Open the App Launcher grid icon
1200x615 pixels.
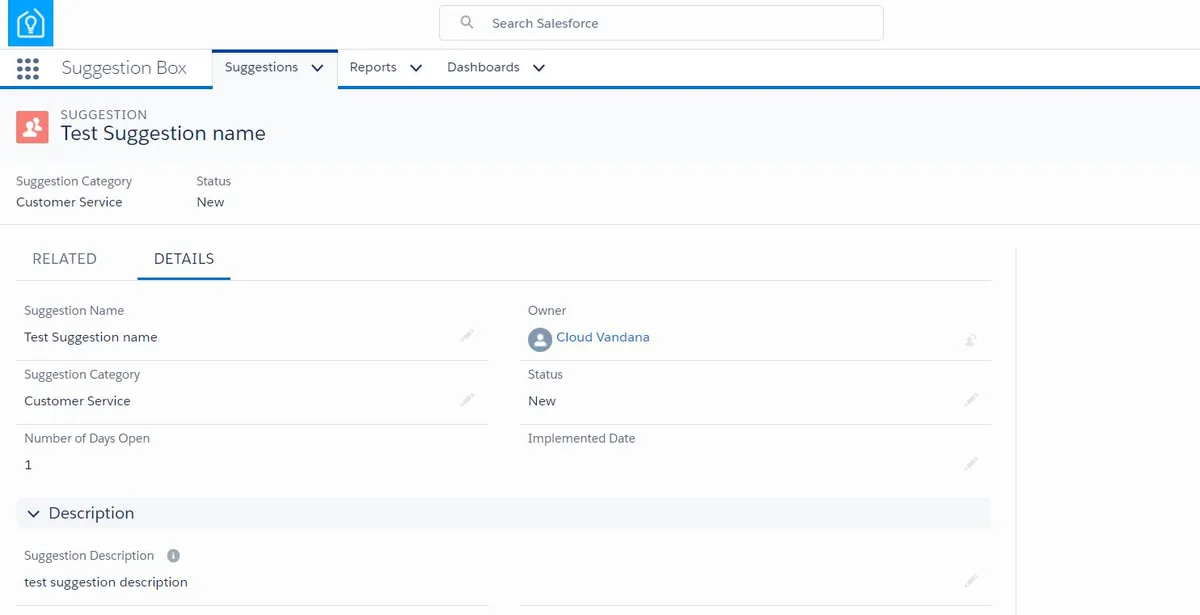click(x=28, y=68)
